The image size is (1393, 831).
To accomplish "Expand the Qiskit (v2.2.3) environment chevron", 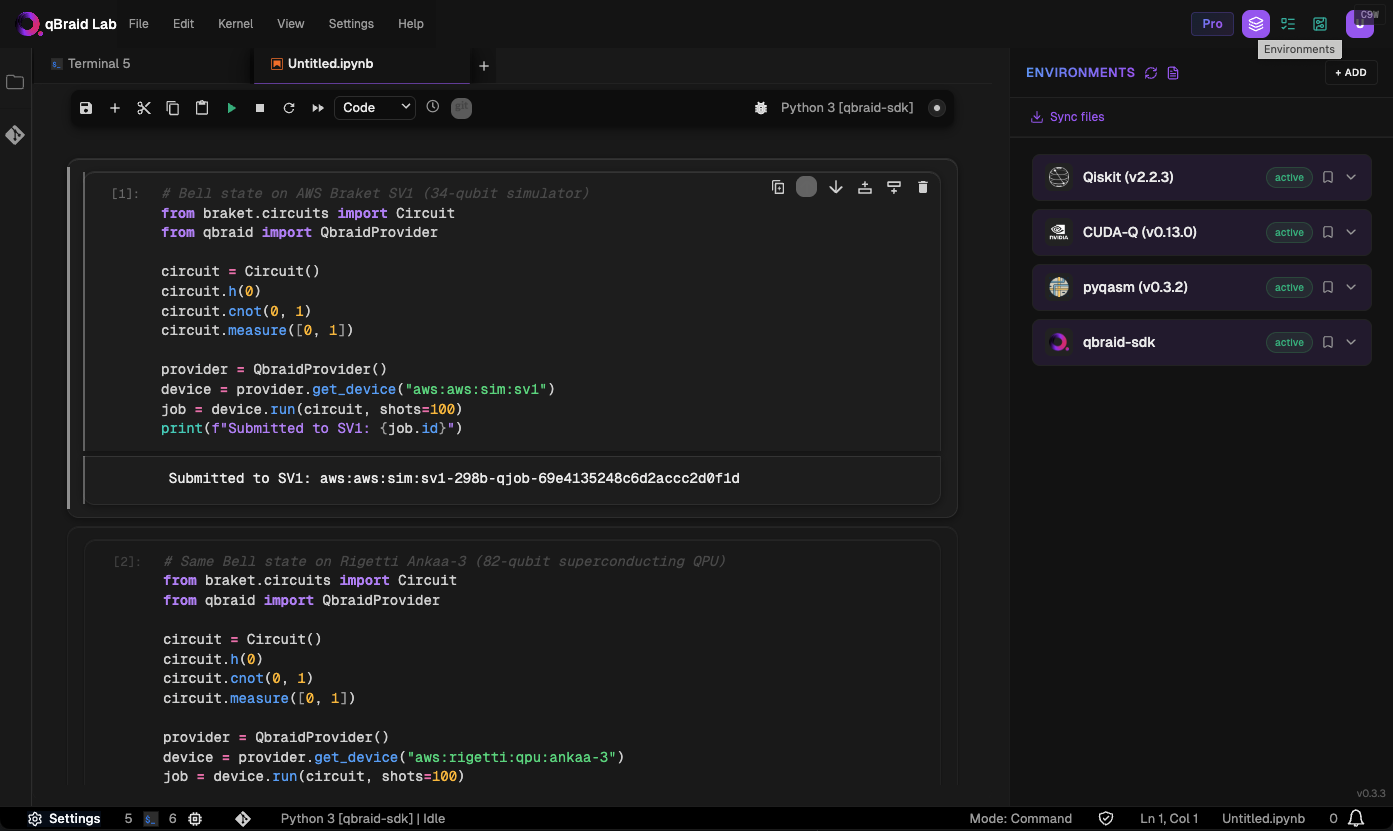I will 1351,177.
